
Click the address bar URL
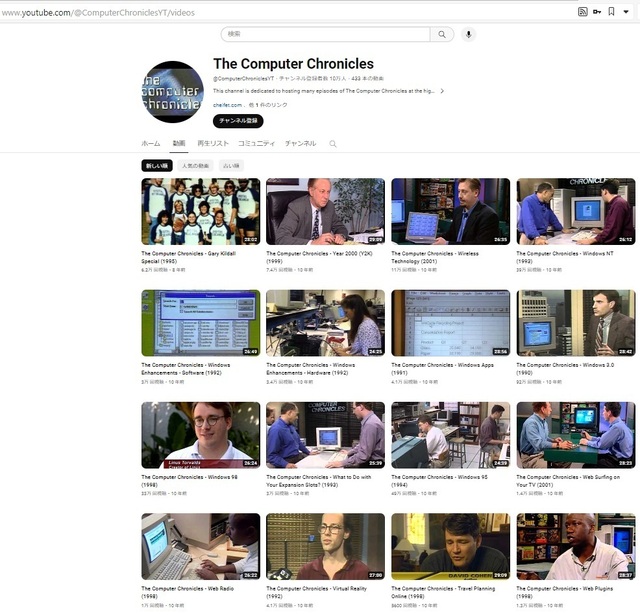[98, 13]
